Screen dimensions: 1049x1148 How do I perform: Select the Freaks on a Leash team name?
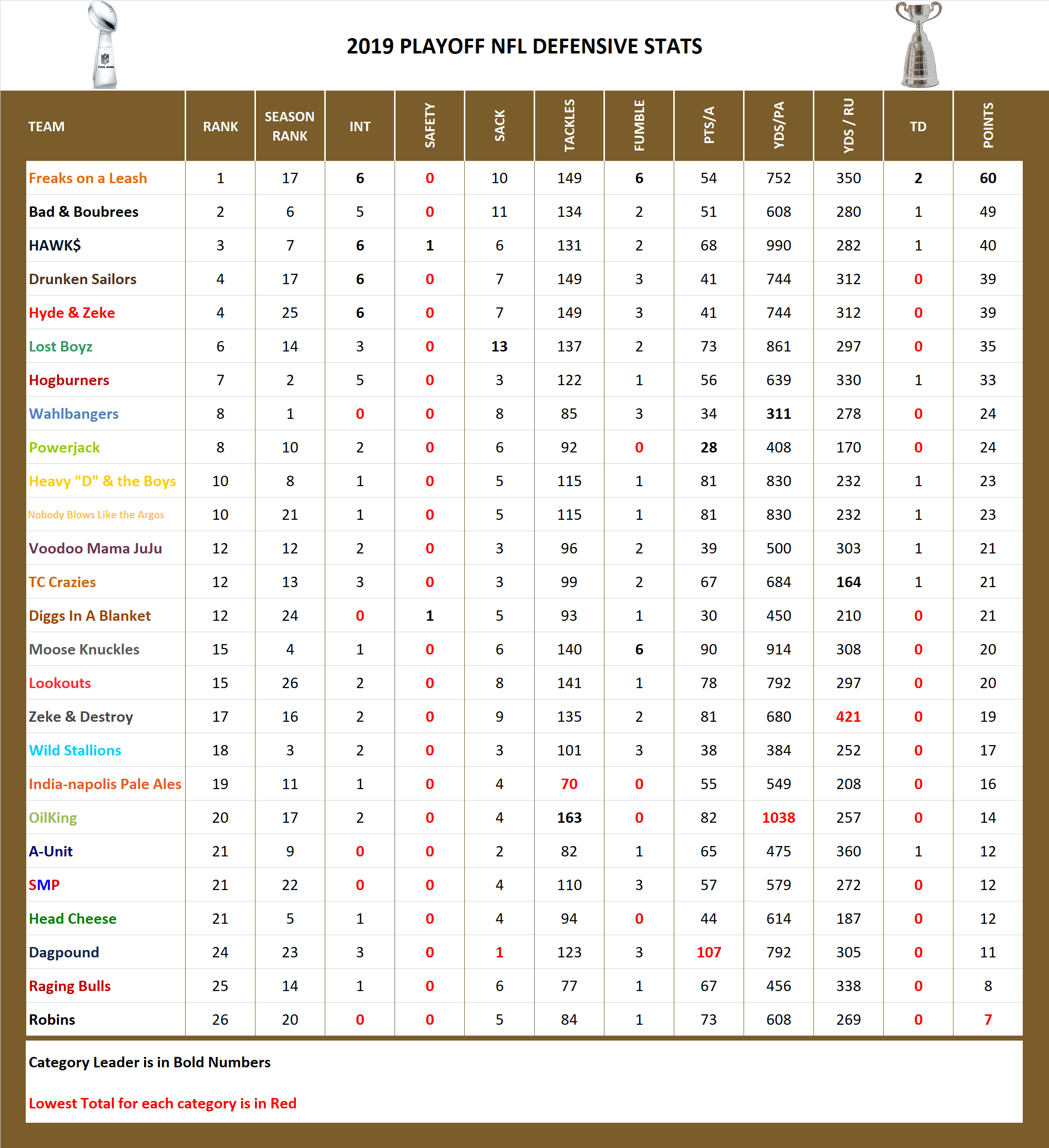pos(88,178)
